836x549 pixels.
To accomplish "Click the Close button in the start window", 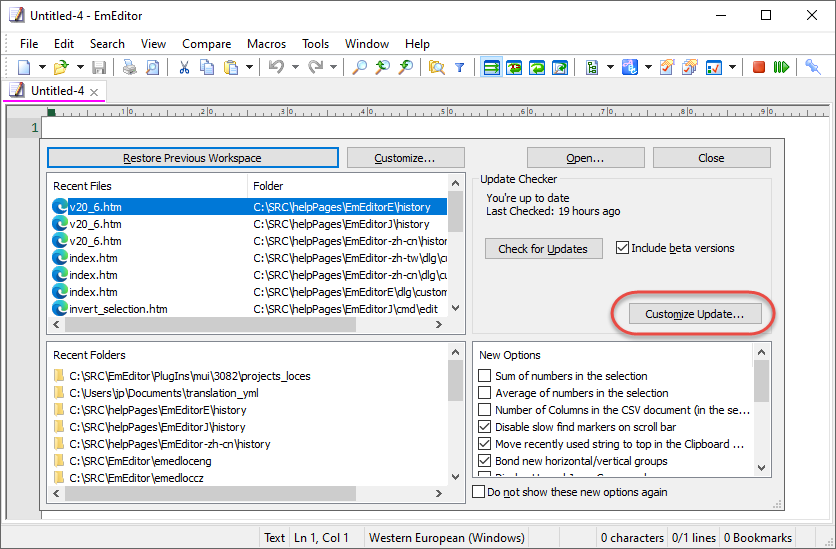I will (x=711, y=158).
